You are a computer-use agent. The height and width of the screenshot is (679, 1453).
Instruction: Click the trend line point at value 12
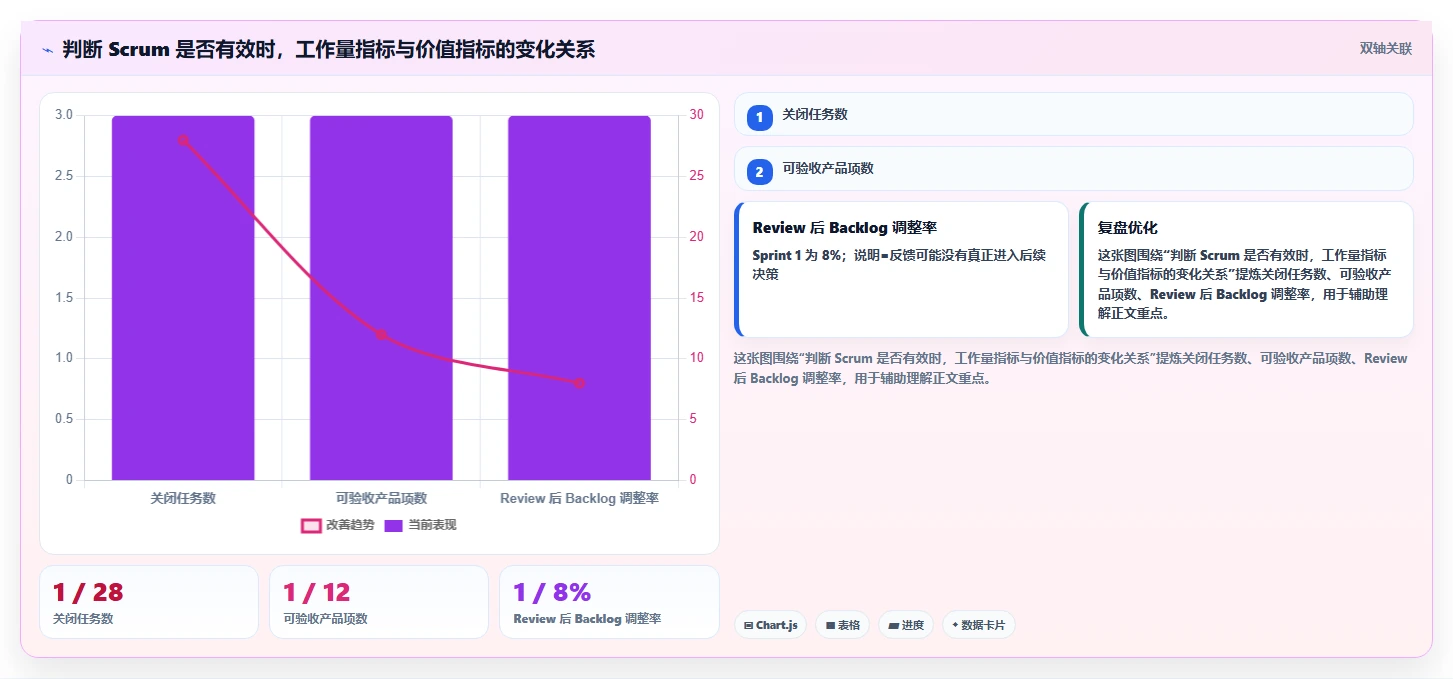point(381,335)
